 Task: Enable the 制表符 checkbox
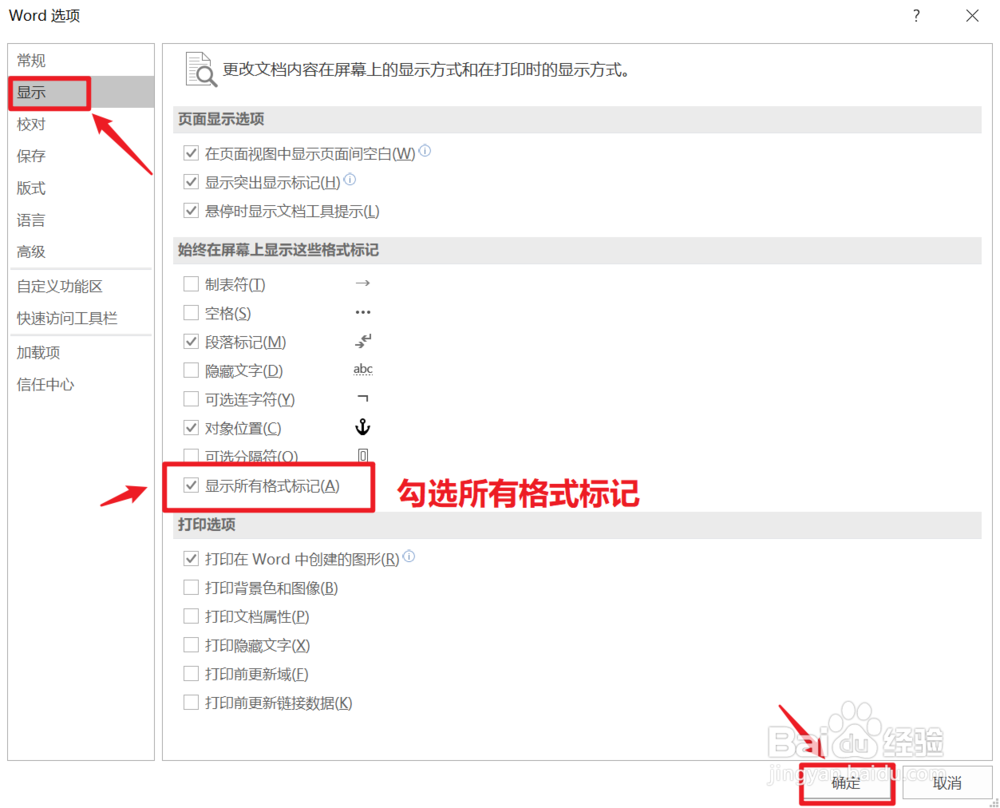click(x=191, y=284)
